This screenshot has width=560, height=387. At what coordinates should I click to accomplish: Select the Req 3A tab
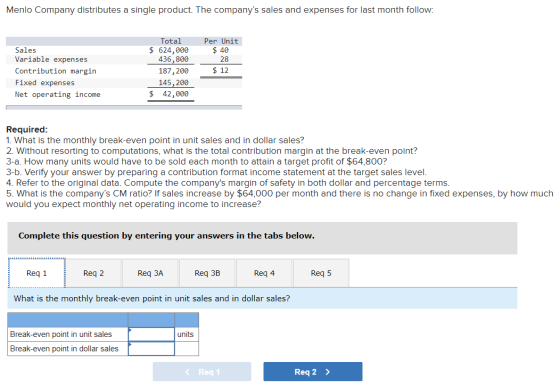(x=150, y=273)
